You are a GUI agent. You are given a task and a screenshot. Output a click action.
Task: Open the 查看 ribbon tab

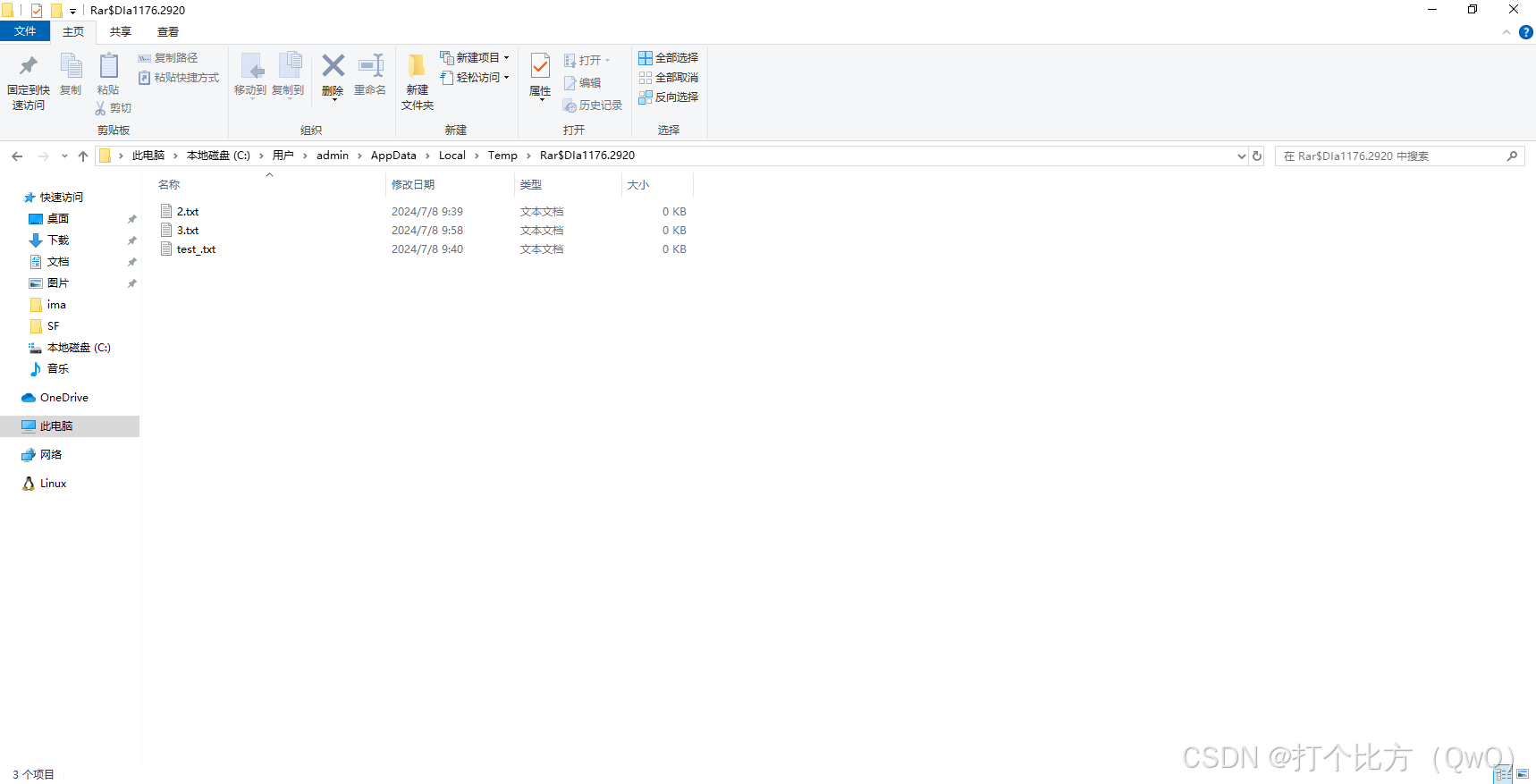[167, 32]
